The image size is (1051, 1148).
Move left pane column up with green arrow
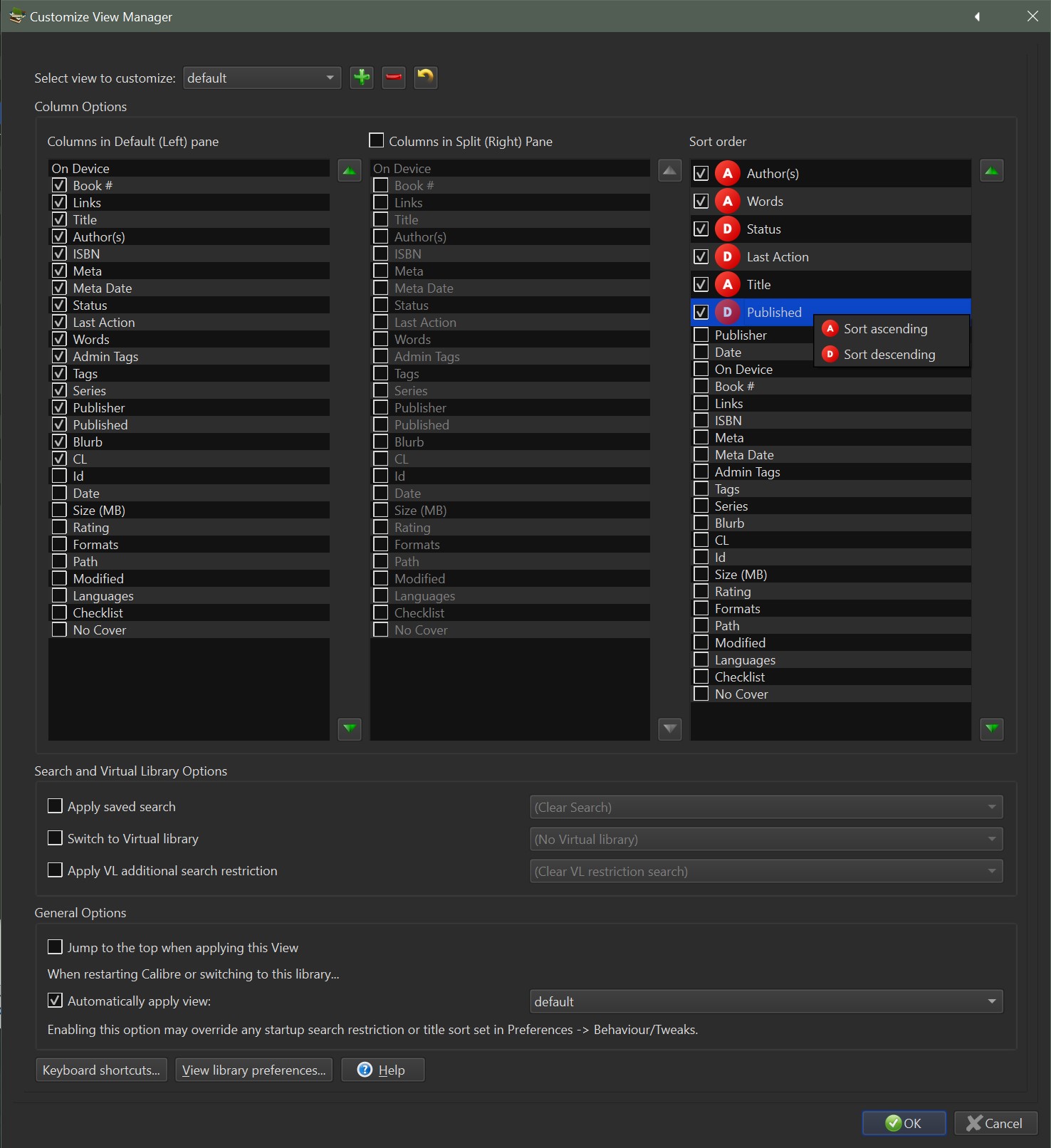pos(350,171)
